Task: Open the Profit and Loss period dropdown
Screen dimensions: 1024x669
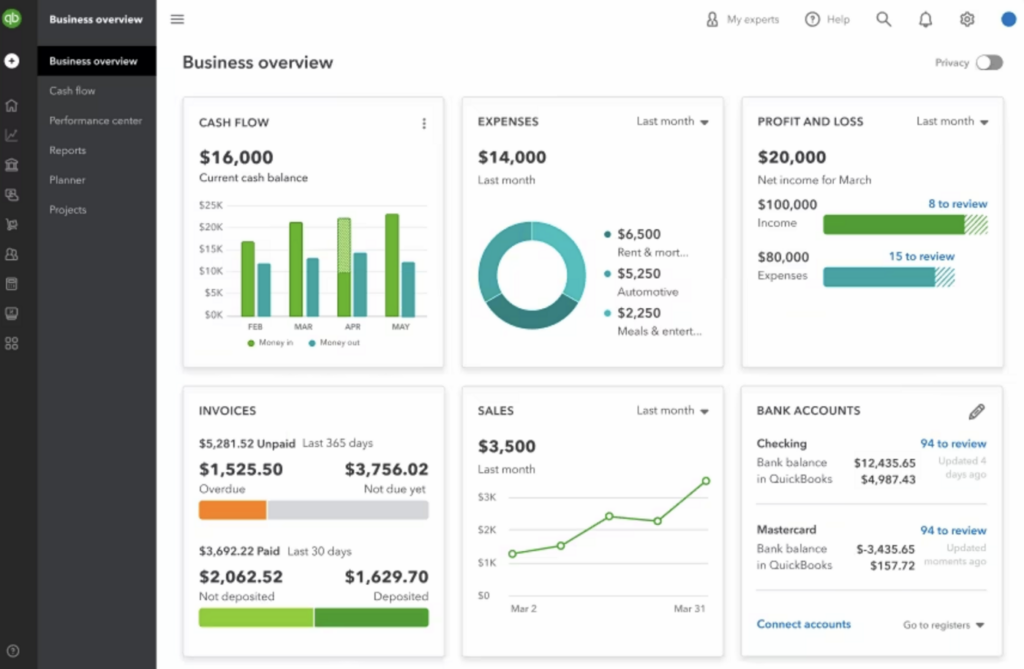Action: pos(951,121)
